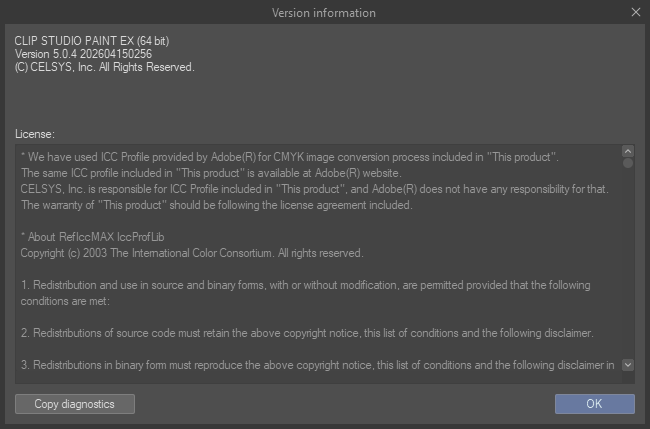Click the CELSYS All Rights Reserved line

point(104,66)
